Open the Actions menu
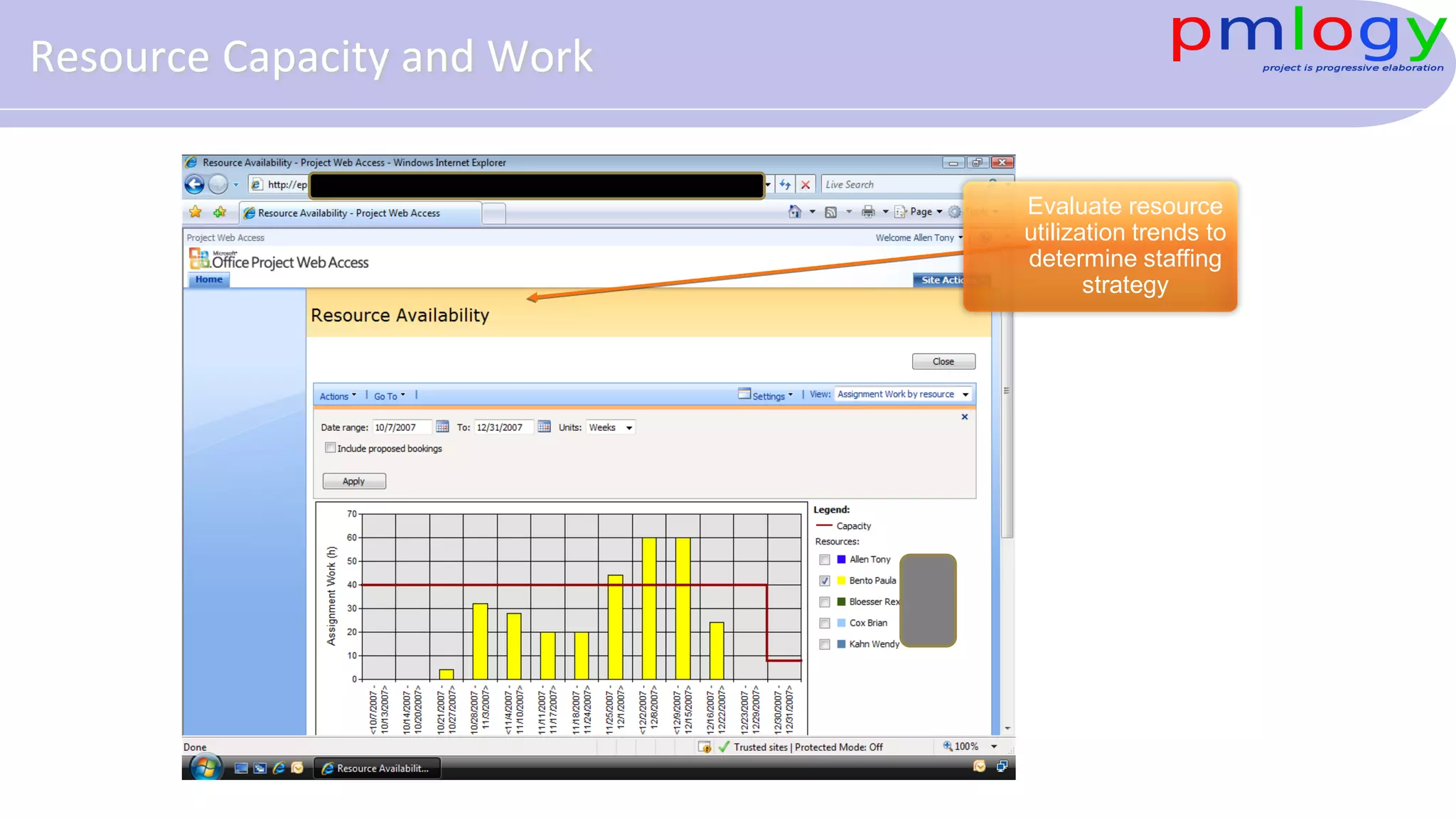Viewport: 1456px width, 819px height. point(338,396)
